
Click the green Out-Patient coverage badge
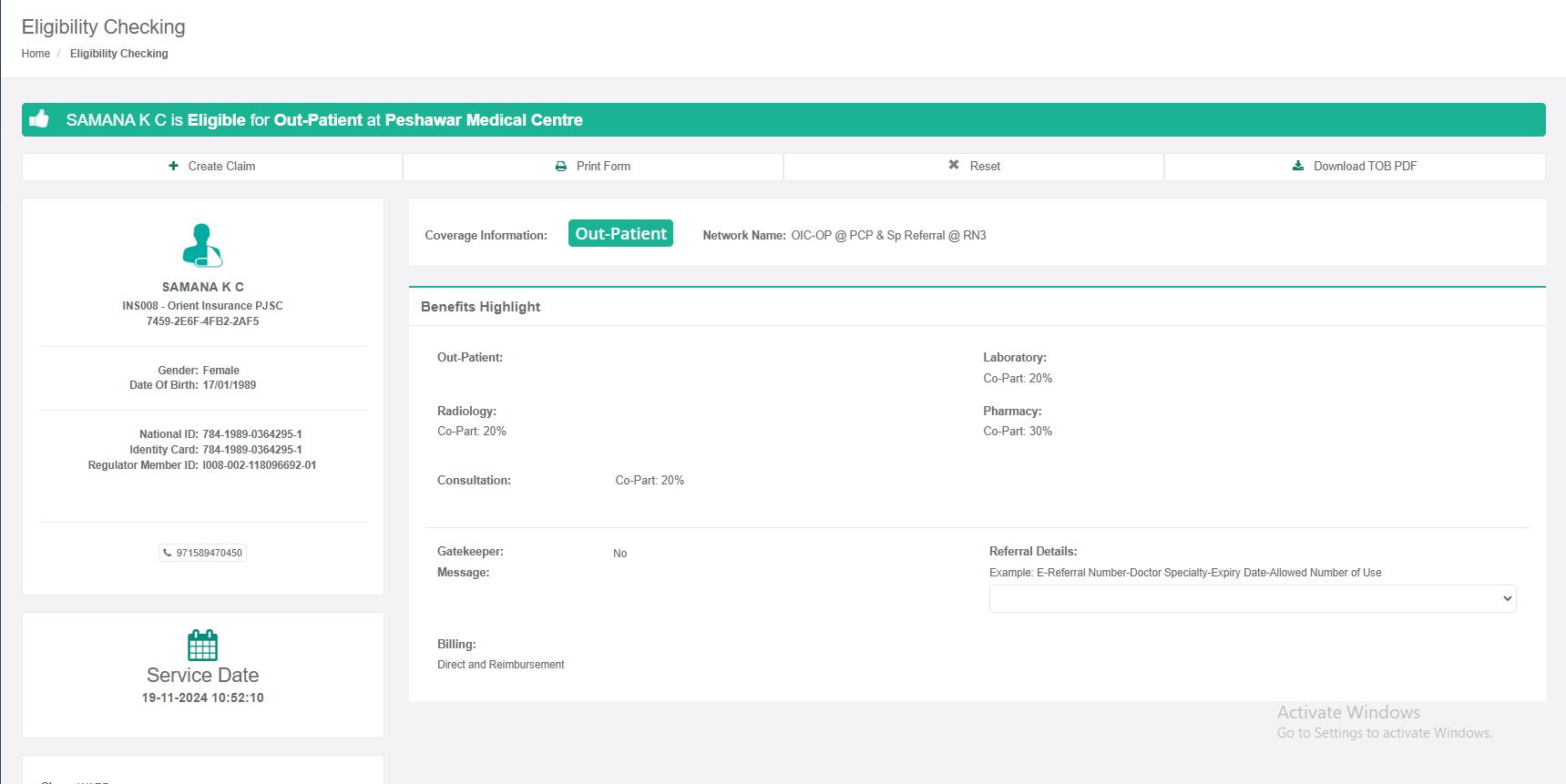click(x=620, y=233)
